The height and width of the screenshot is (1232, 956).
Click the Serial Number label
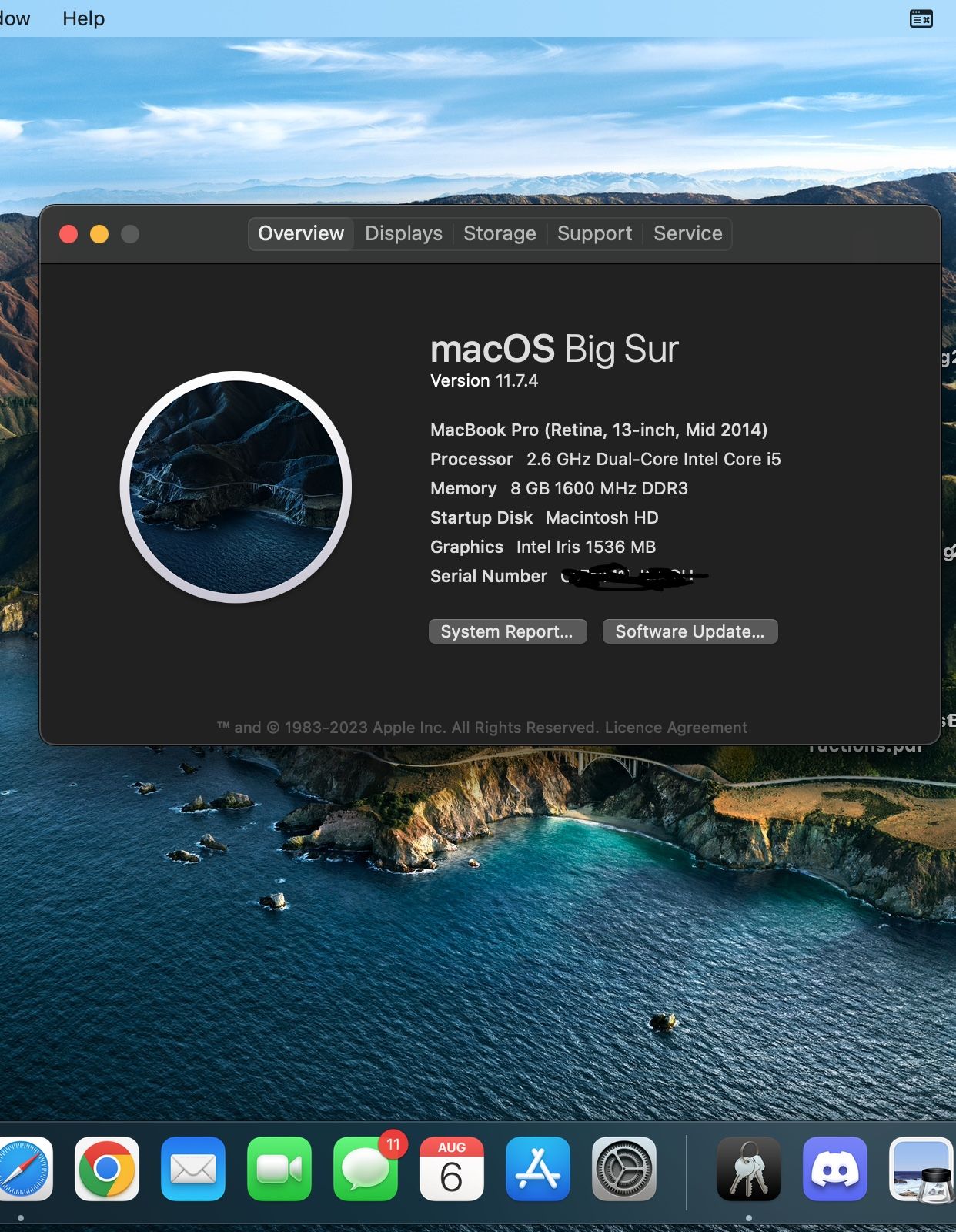coord(489,576)
